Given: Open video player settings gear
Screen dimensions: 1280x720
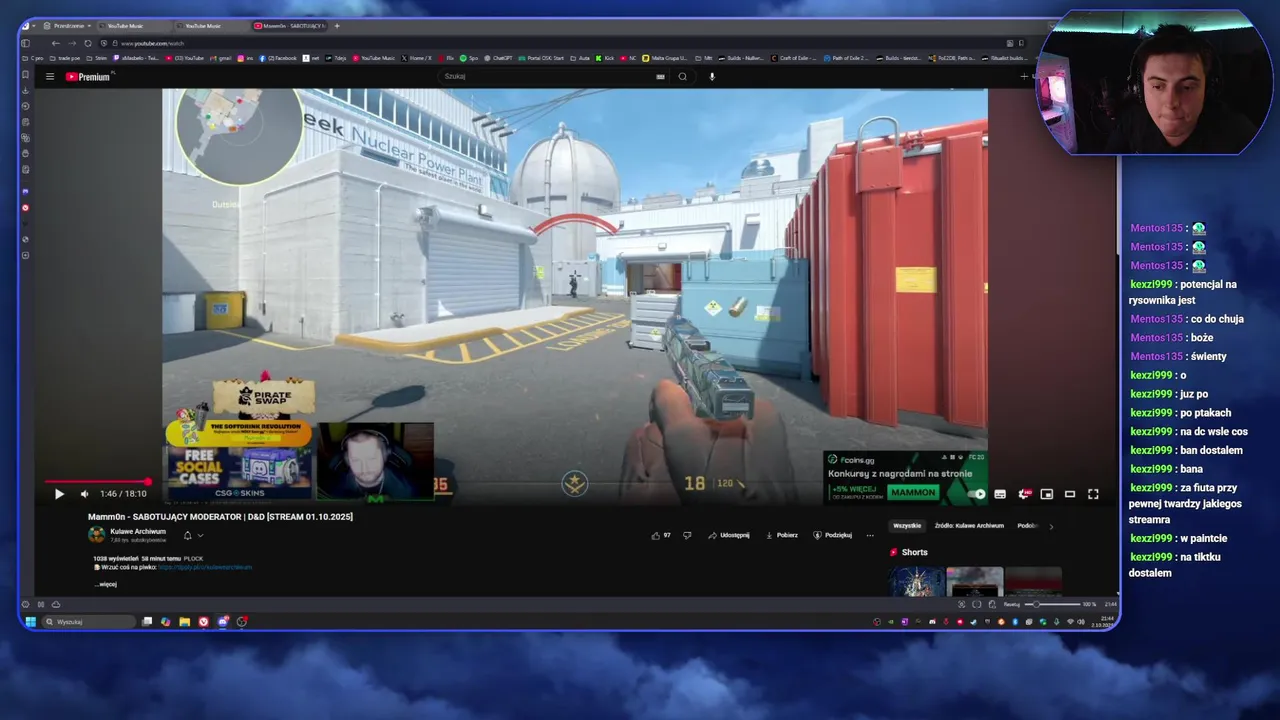Looking at the screenshot, I should [x=1023, y=494].
